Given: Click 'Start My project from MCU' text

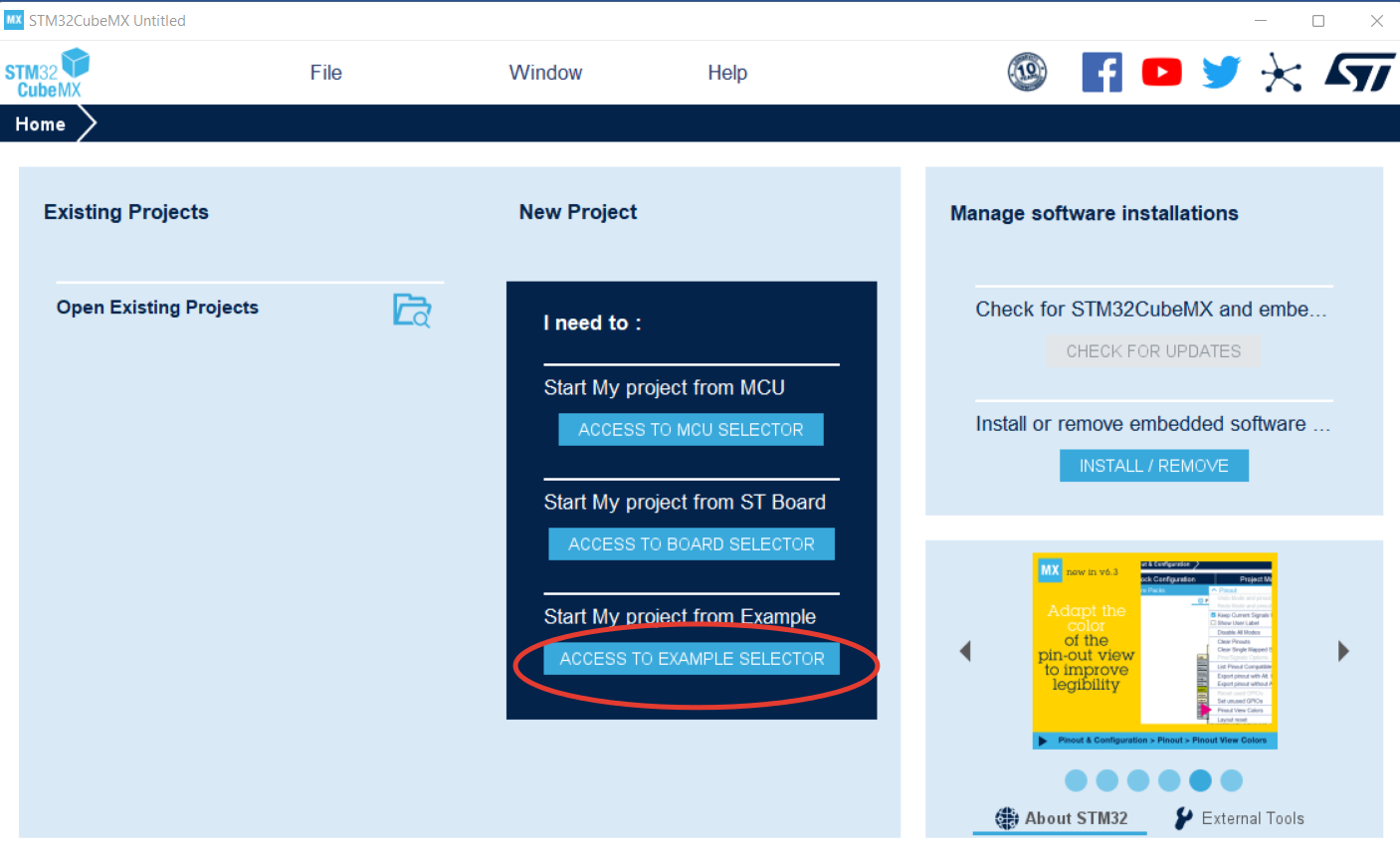Looking at the screenshot, I should point(665,388).
